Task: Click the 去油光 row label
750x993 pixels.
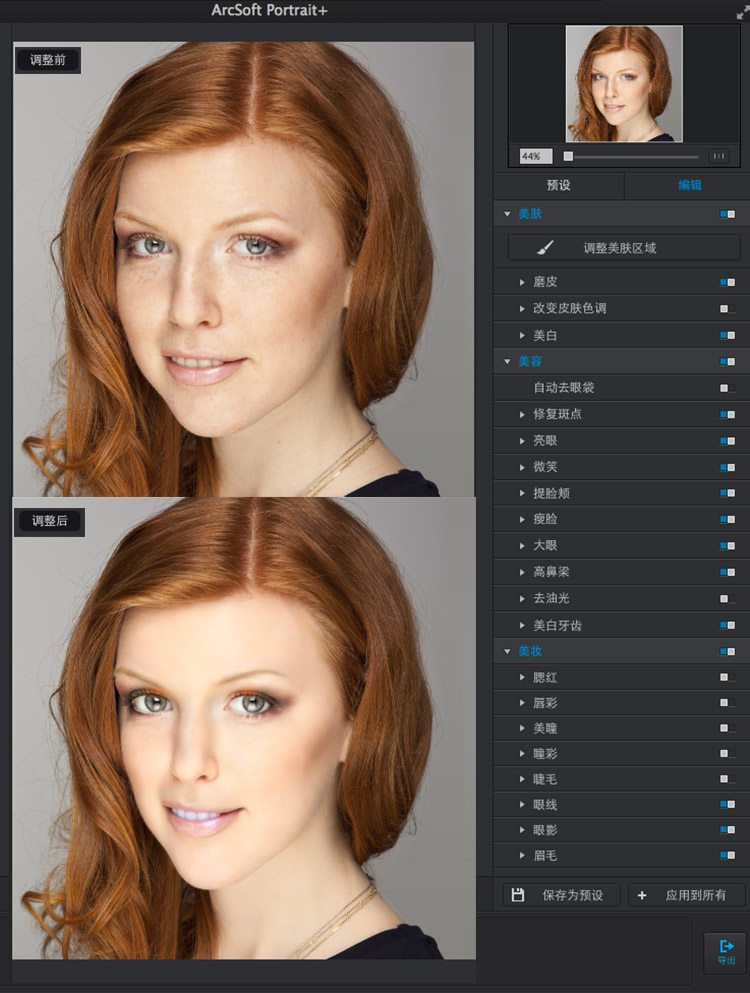Action: 551,598
